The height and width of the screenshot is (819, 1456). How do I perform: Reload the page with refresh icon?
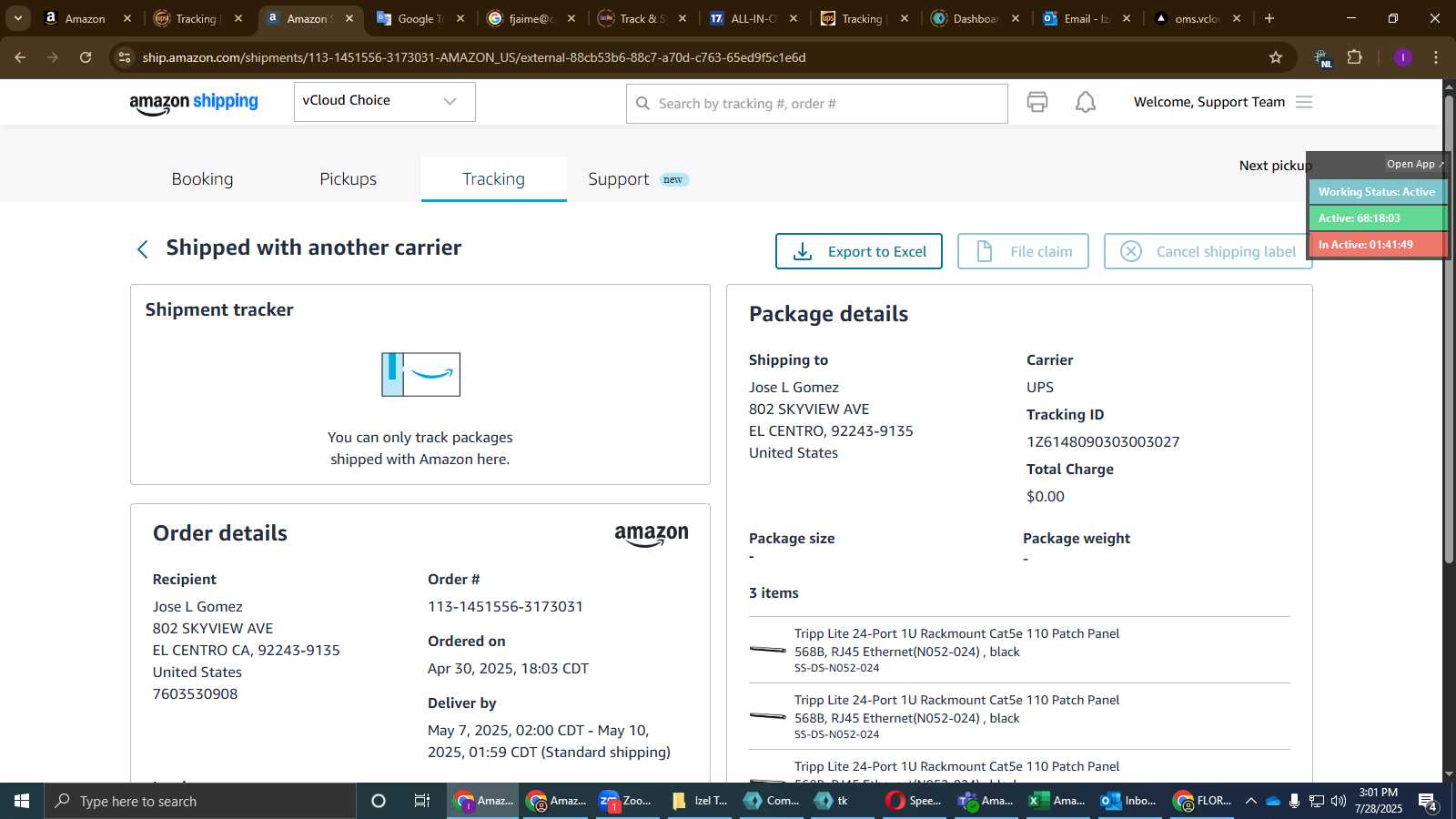click(86, 57)
